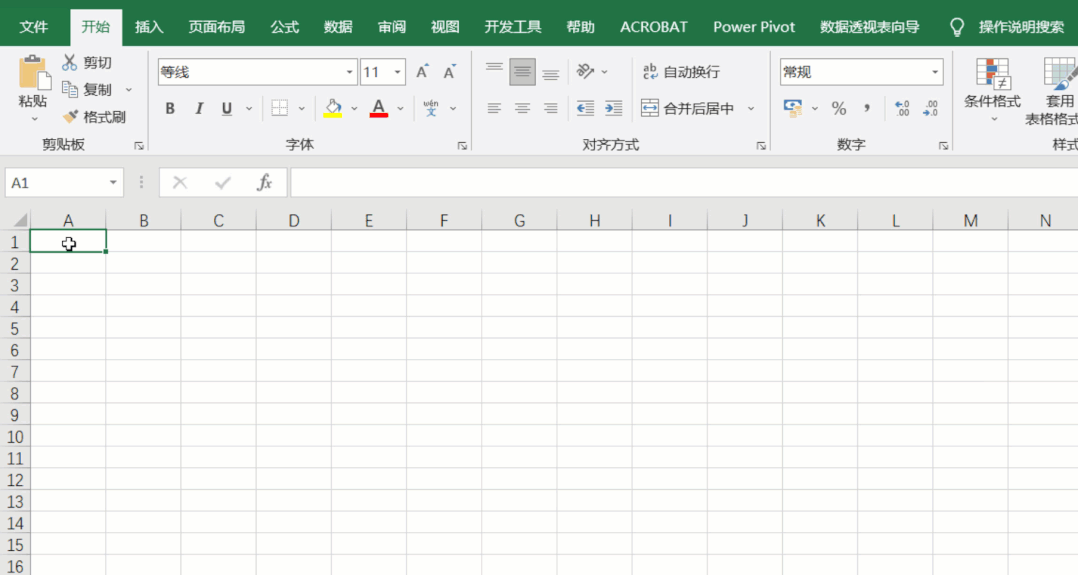This screenshot has width=1078, height=575.
Task: Decrease indent icon
Action: click(585, 109)
